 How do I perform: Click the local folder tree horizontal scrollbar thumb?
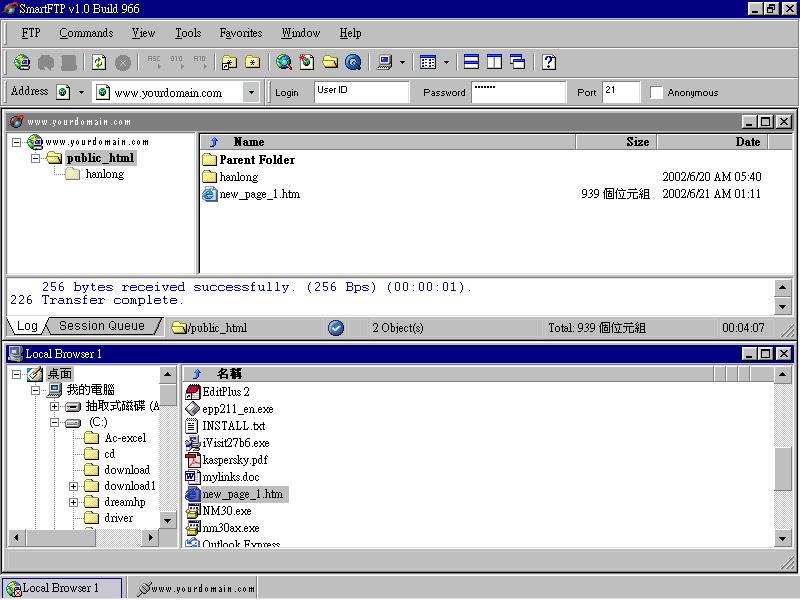pos(61,537)
